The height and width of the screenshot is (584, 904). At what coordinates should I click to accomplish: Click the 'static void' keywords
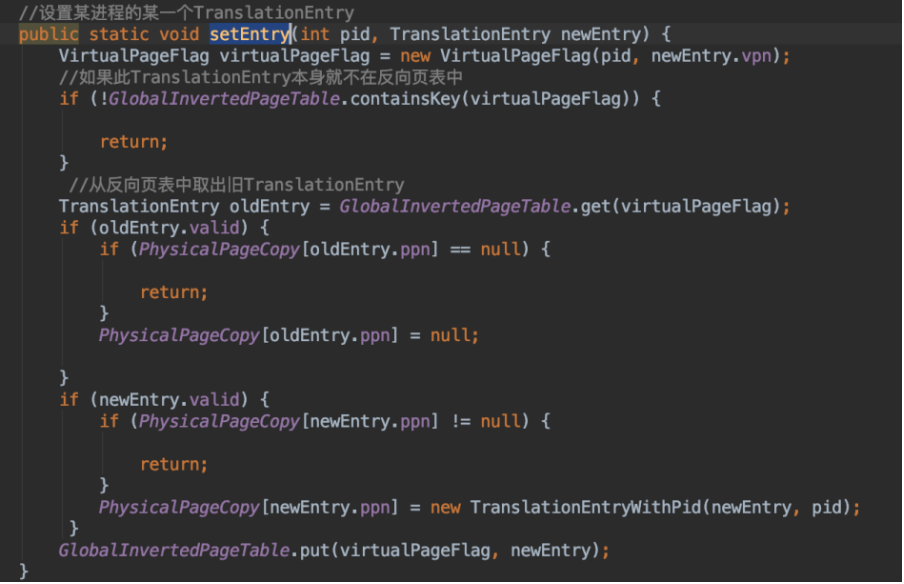(x=144, y=35)
